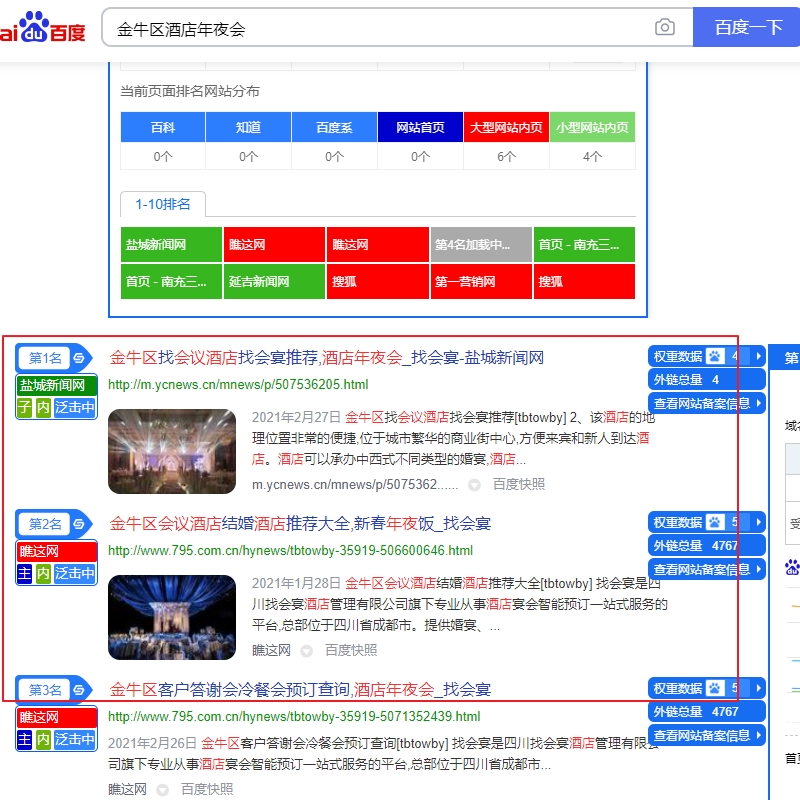Expand 查看网站备案信息 for second result
This screenshot has width=800, height=800.
707,569
